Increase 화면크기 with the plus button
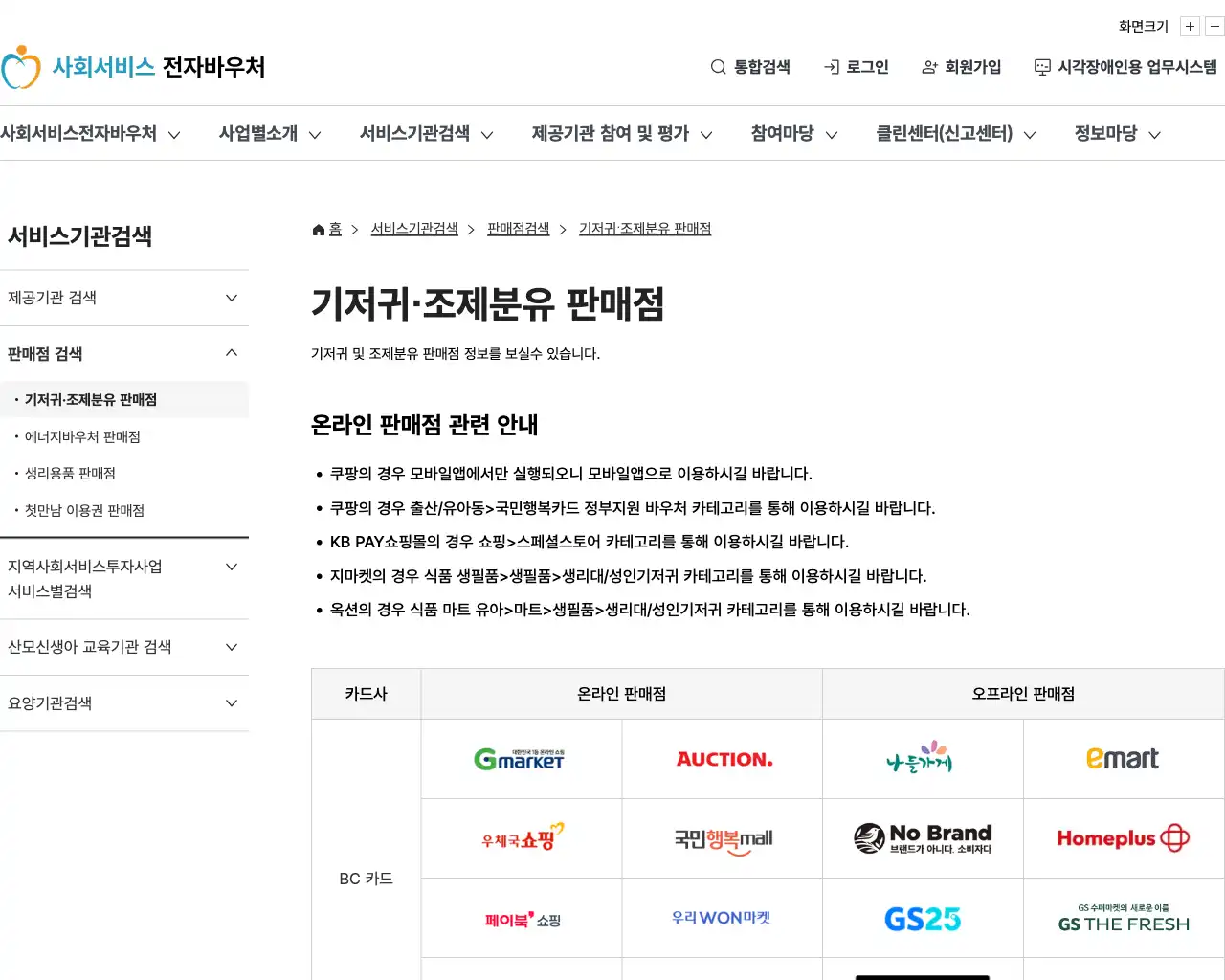 click(x=1190, y=26)
